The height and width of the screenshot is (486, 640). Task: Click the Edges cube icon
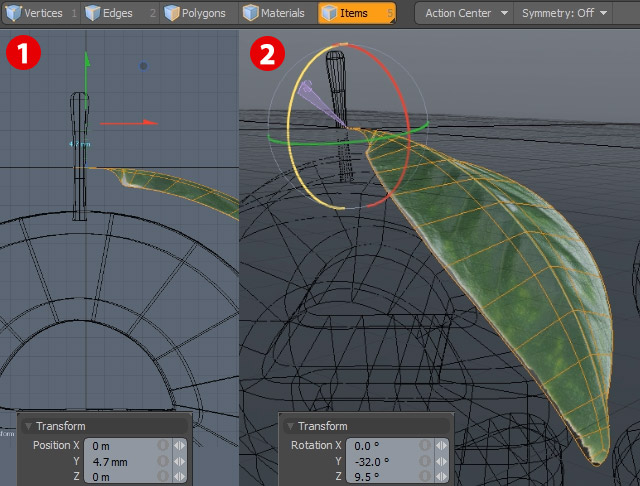click(93, 13)
